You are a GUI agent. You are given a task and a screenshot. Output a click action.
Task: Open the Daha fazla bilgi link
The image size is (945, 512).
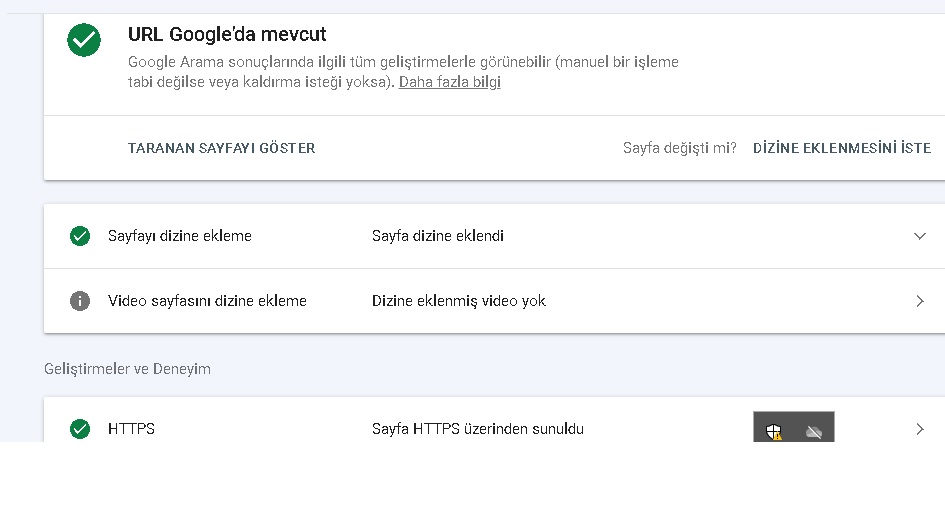pos(450,82)
